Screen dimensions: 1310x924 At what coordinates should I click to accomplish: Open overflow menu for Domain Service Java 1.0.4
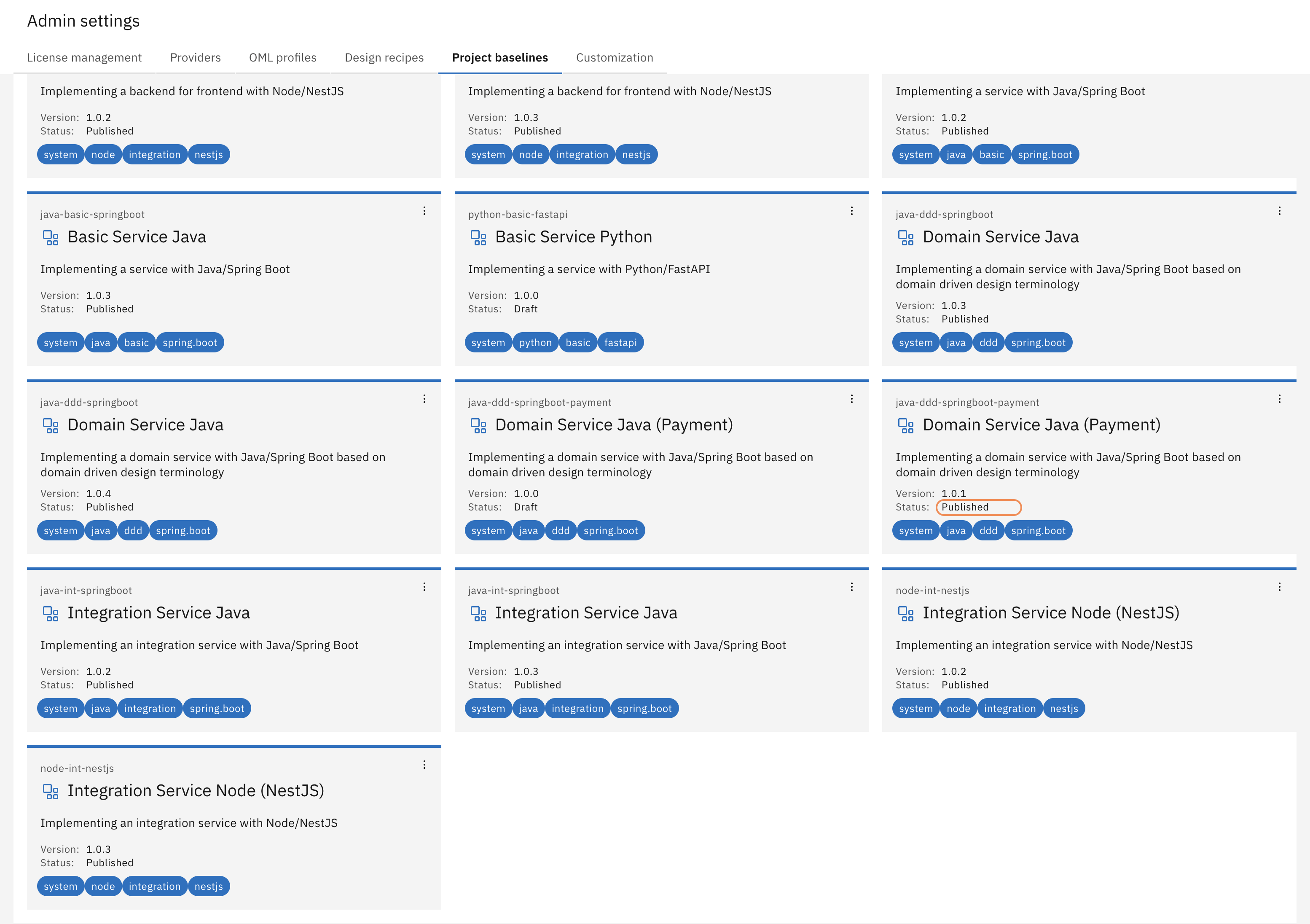tap(424, 399)
